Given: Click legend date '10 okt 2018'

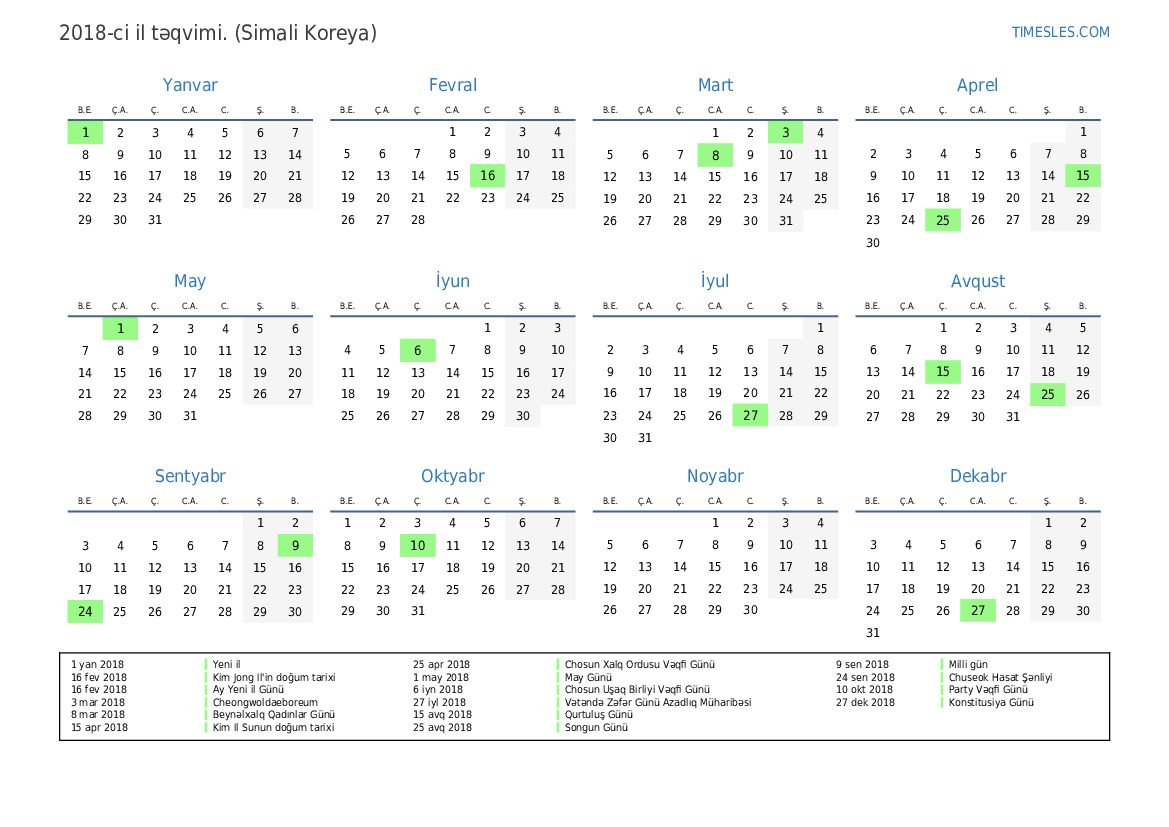Looking at the screenshot, I should pyautogui.click(x=864, y=690).
